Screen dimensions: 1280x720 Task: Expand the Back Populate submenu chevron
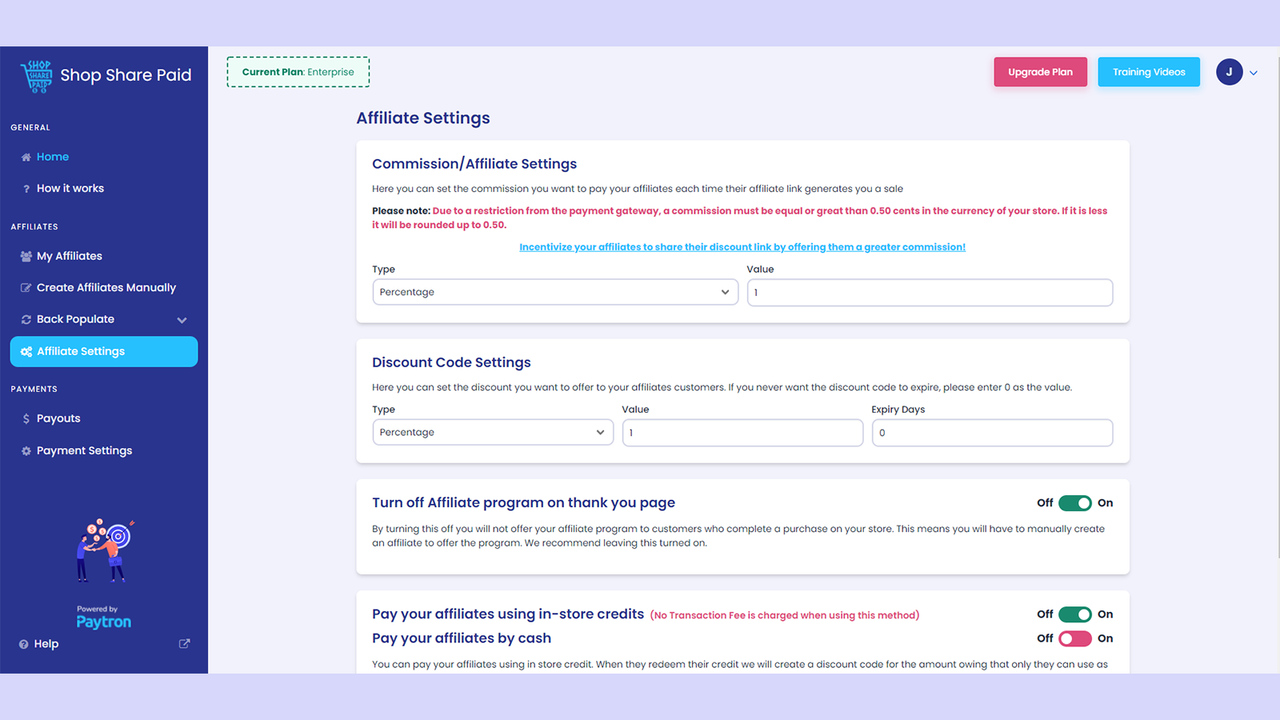tap(182, 320)
